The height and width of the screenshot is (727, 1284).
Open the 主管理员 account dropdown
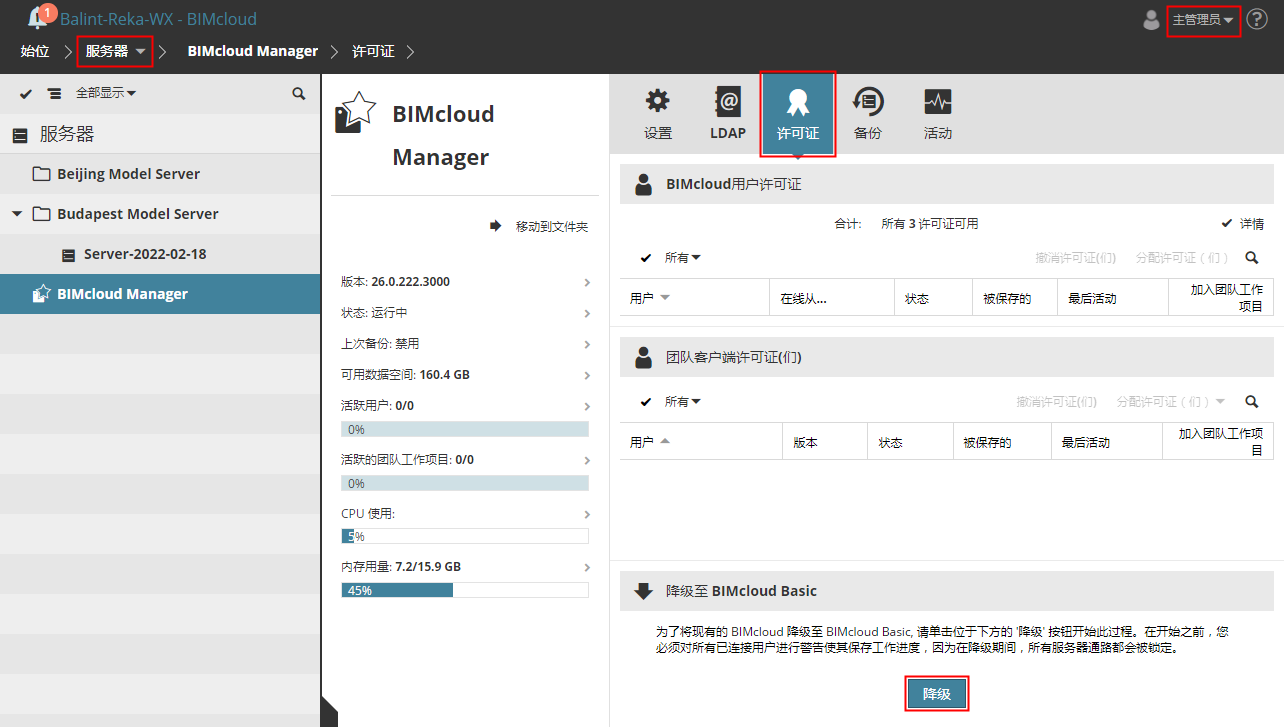(1203, 20)
